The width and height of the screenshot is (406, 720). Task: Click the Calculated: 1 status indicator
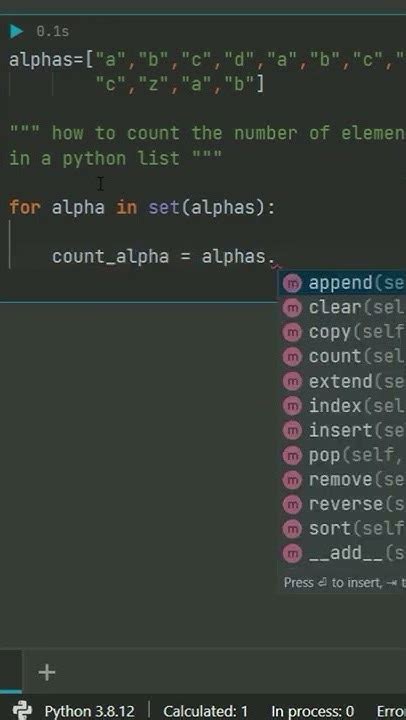click(x=205, y=711)
